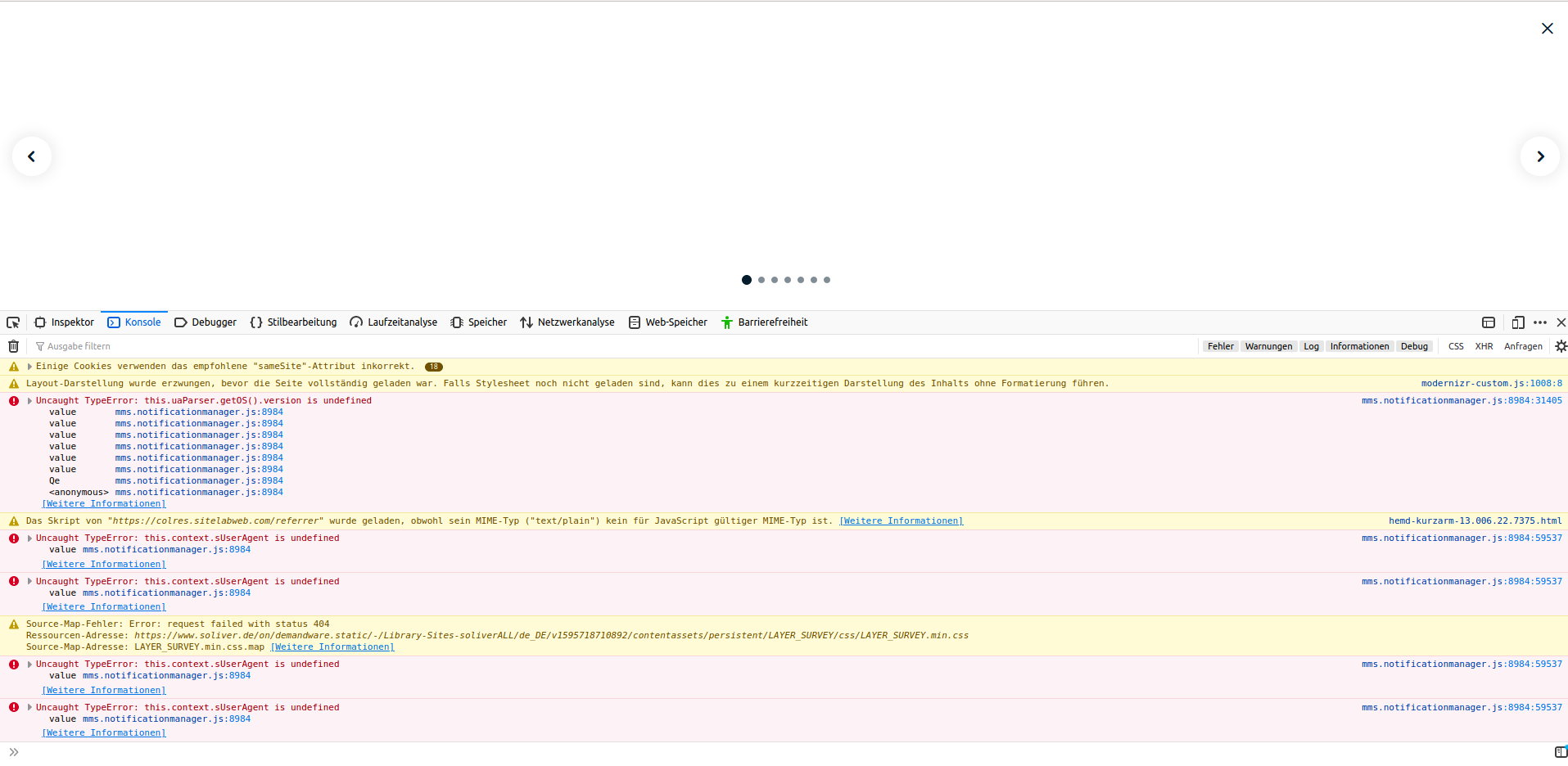Toggle the last sUserAgent TypeError expander arrow

point(29,708)
